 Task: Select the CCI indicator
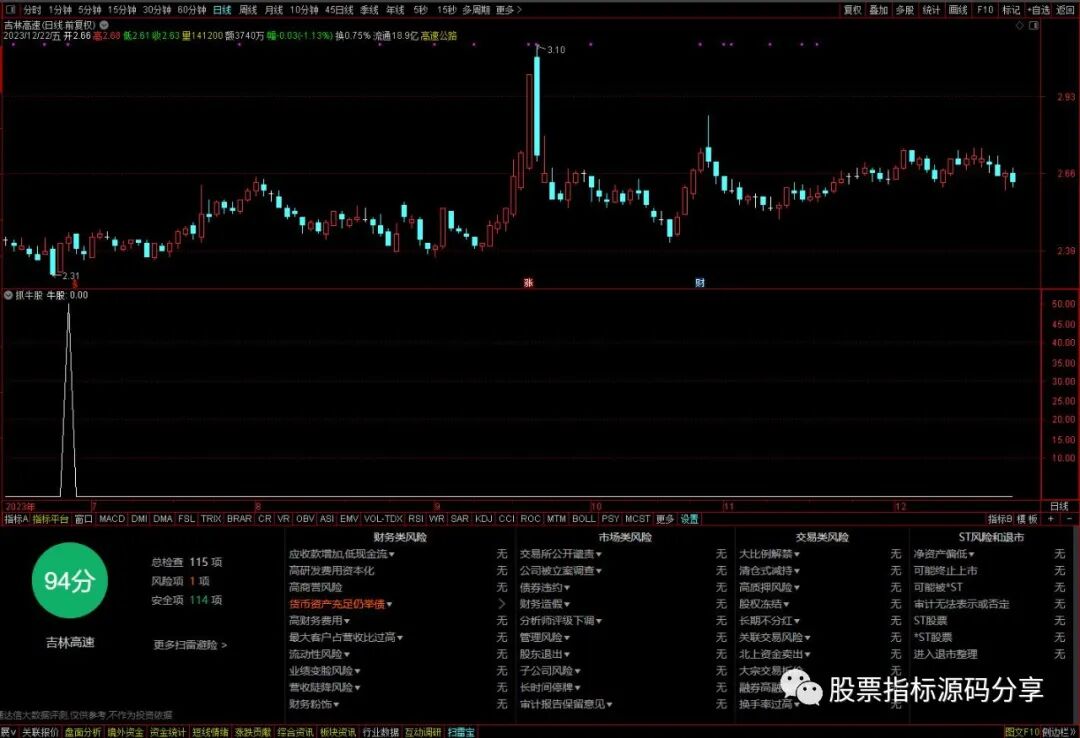pyautogui.click(x=506, y=519)
